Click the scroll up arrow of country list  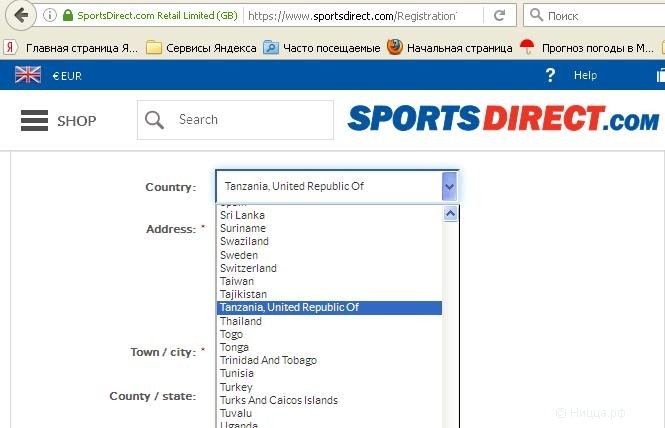coord(450,213)
